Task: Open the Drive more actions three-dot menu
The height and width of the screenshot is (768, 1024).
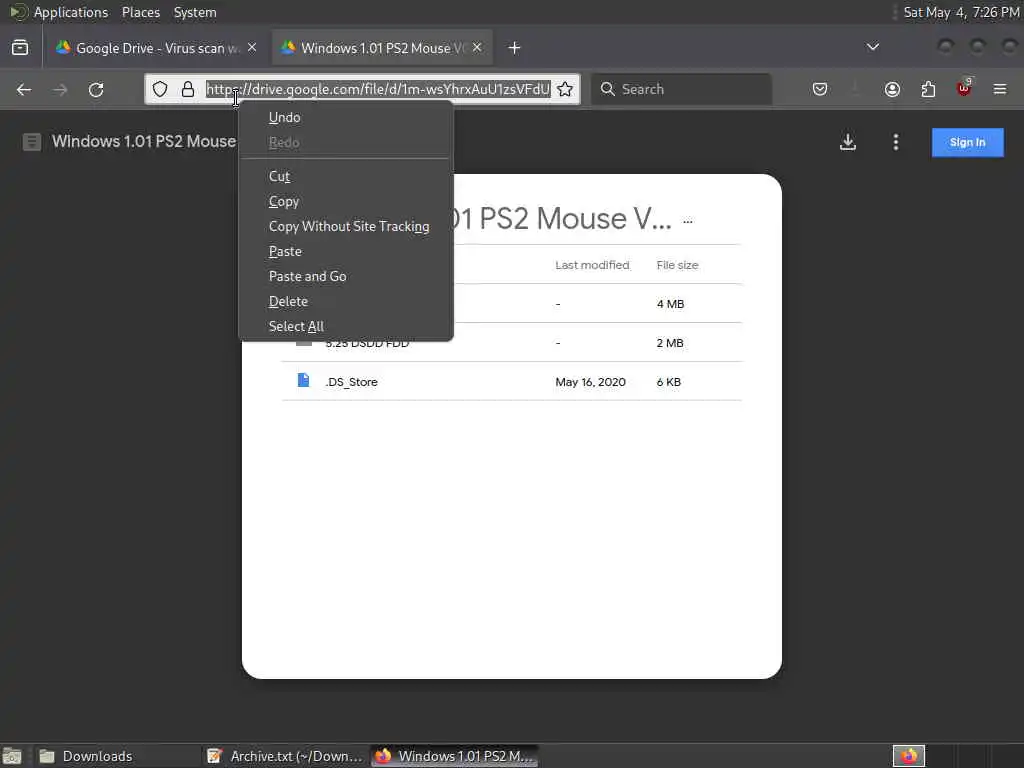Action: [896, 142]
